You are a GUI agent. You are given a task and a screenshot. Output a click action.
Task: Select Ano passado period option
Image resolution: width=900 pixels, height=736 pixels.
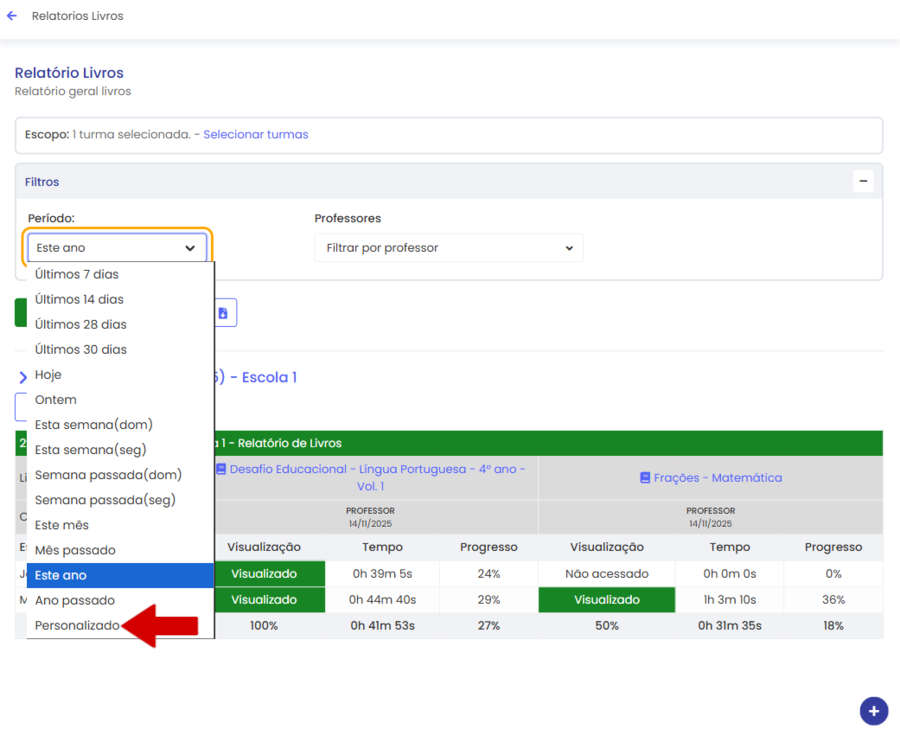click(75, 600)
